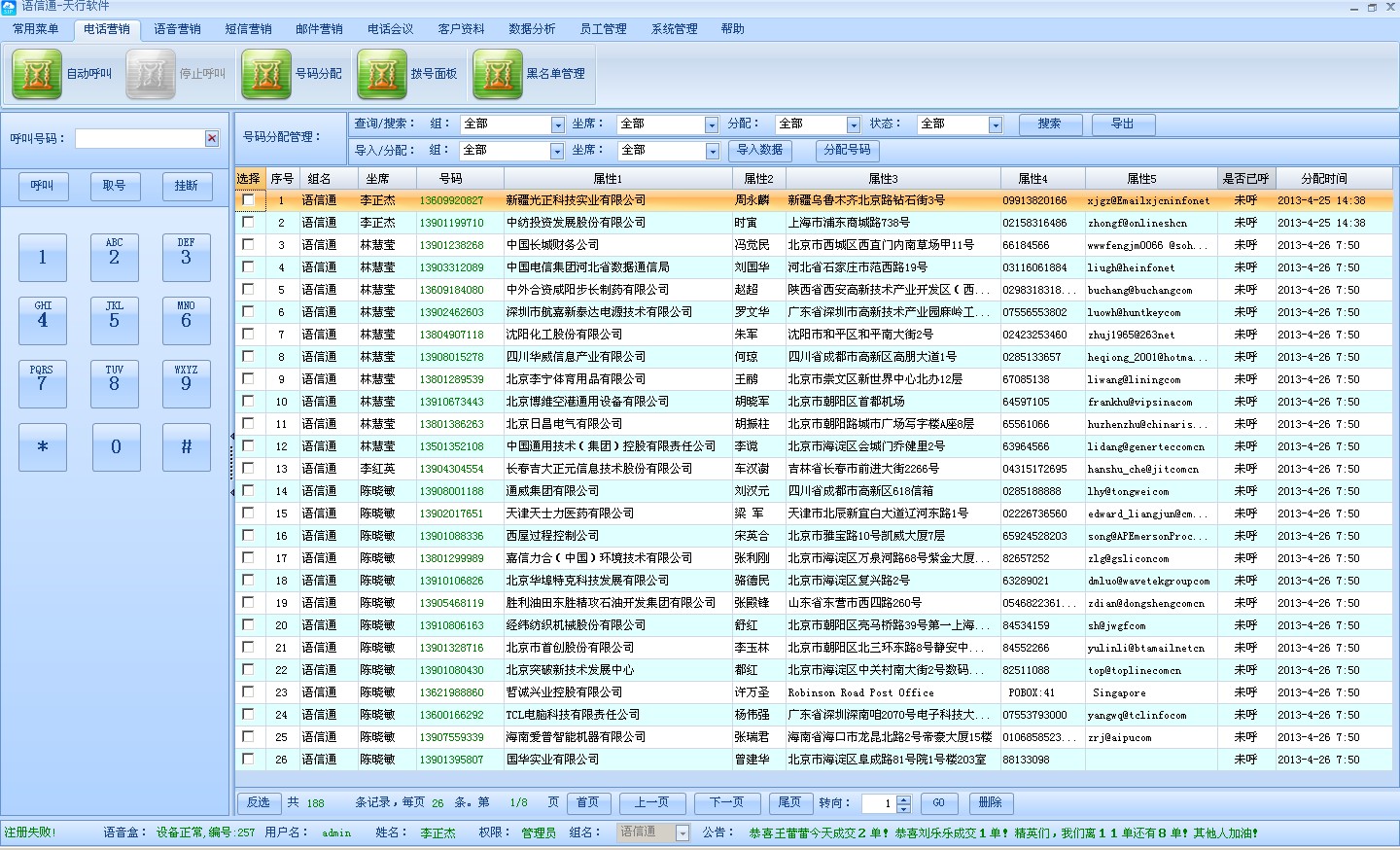Select the checkbox for row 23
The width and height of the screenshot is (1400, 850).
coord(249,692)
